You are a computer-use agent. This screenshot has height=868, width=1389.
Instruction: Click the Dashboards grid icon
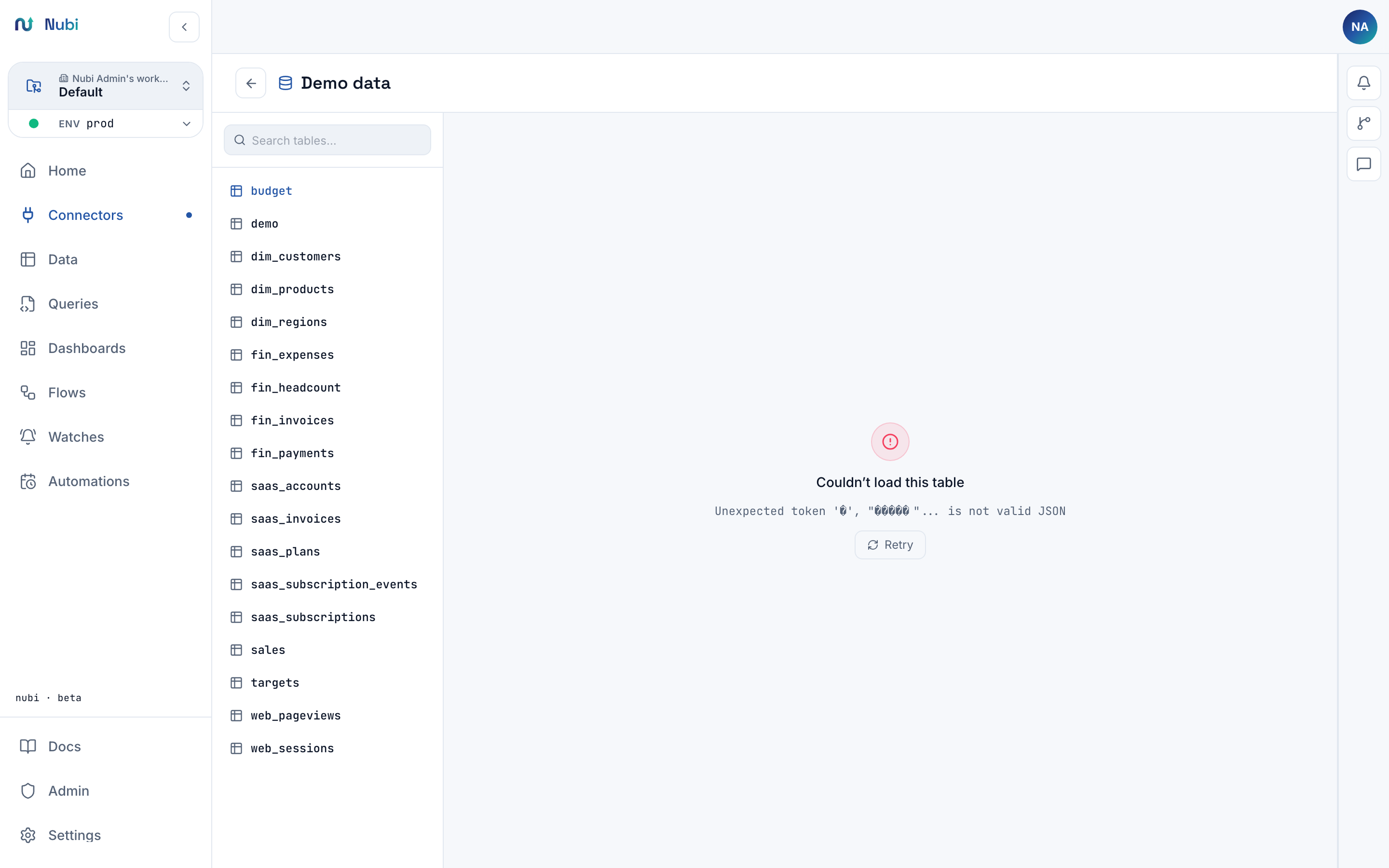pos(27,348)
